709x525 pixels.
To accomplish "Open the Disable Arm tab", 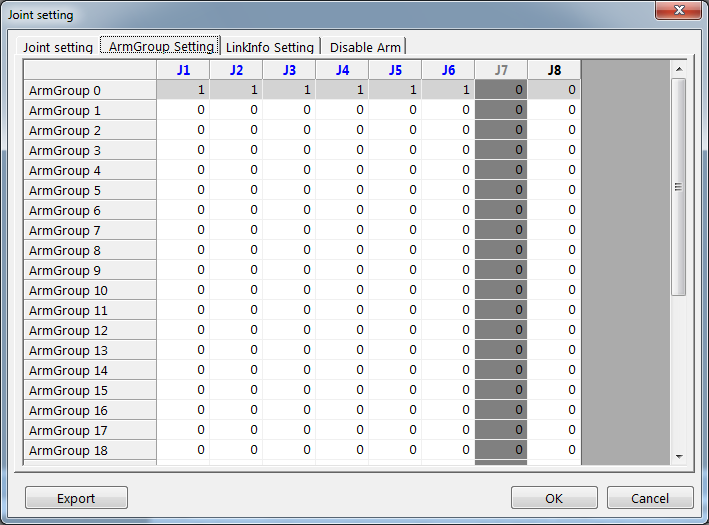I will pyautogui.click(x=364, y=47).
